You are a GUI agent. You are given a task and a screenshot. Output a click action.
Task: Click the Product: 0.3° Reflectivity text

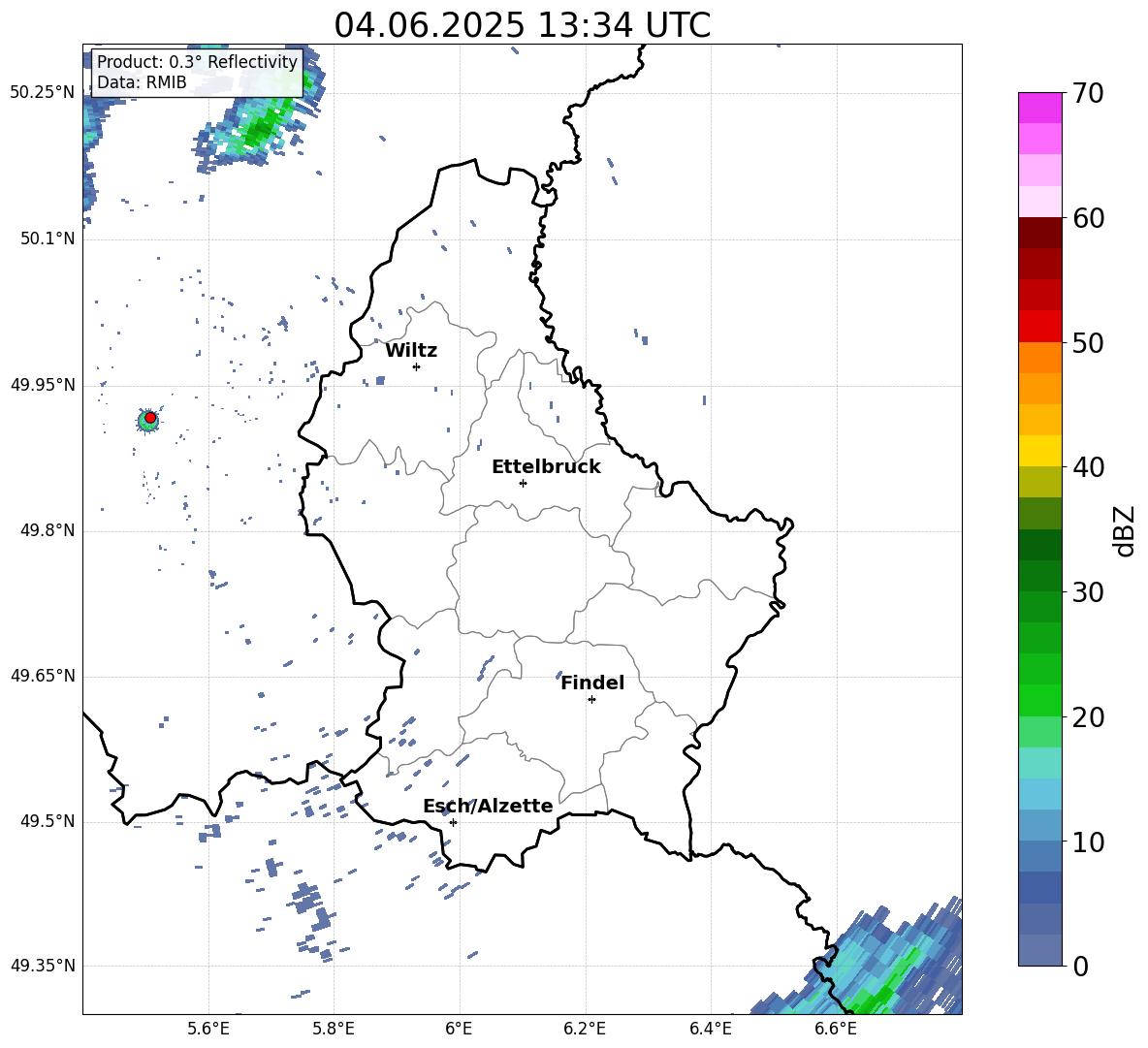(x=197, y=62)
